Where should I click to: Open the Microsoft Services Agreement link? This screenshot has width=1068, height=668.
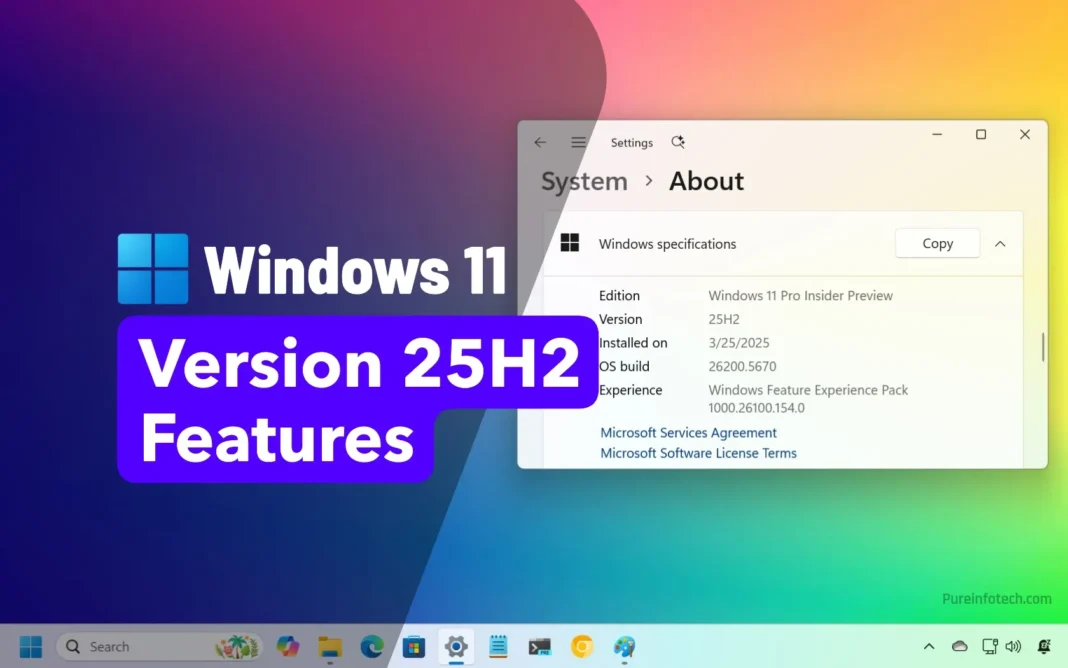click(688, 433)
